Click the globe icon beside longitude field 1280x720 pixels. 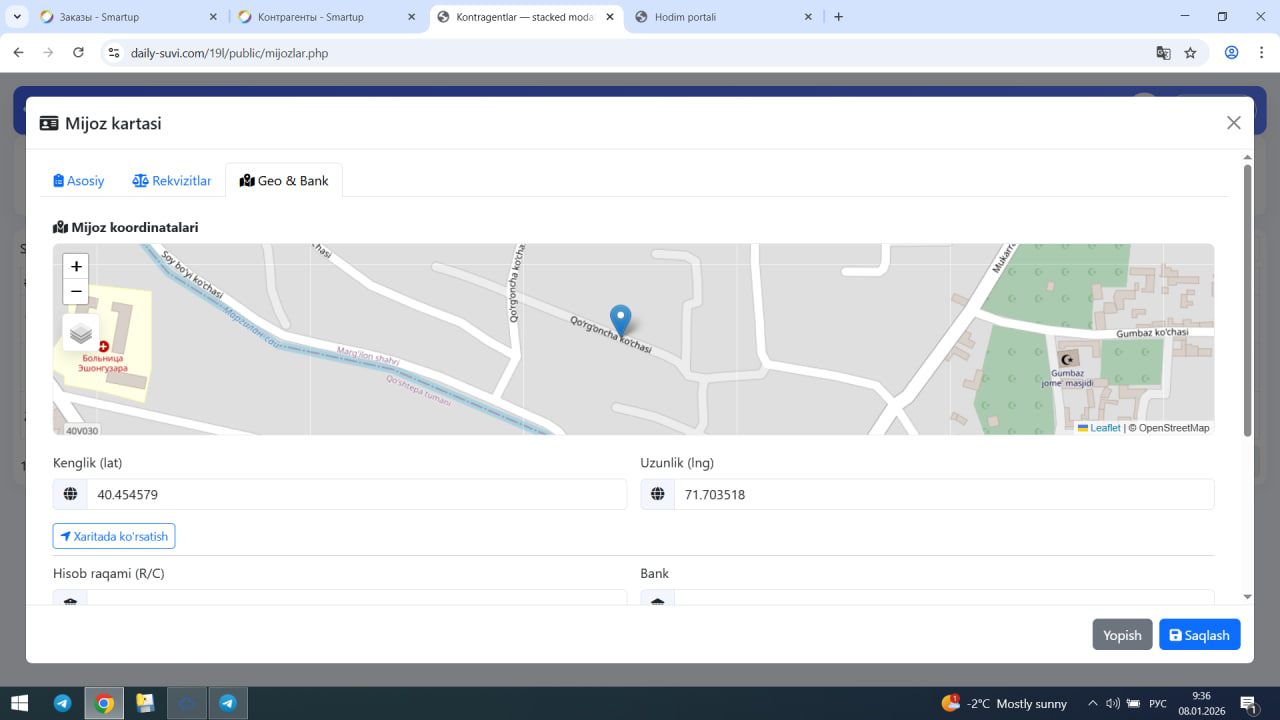[658, 494]
